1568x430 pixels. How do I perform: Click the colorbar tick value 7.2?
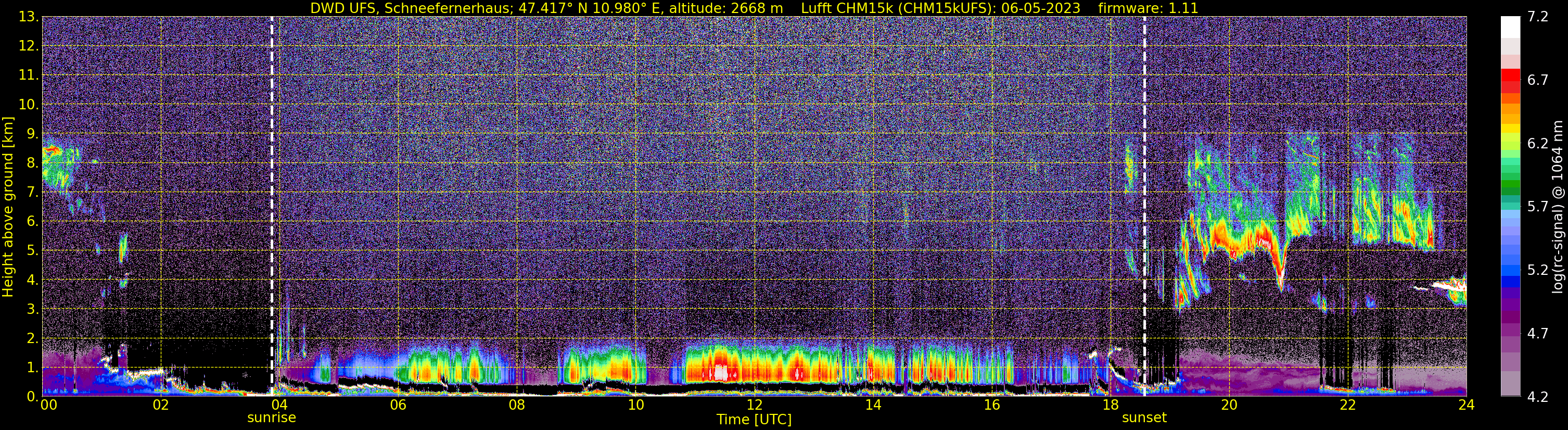pyautogui.click(x=1538, y=17)
